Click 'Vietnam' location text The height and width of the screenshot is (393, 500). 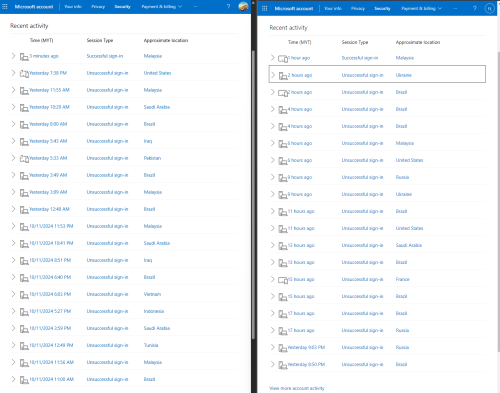pos(152,294)
